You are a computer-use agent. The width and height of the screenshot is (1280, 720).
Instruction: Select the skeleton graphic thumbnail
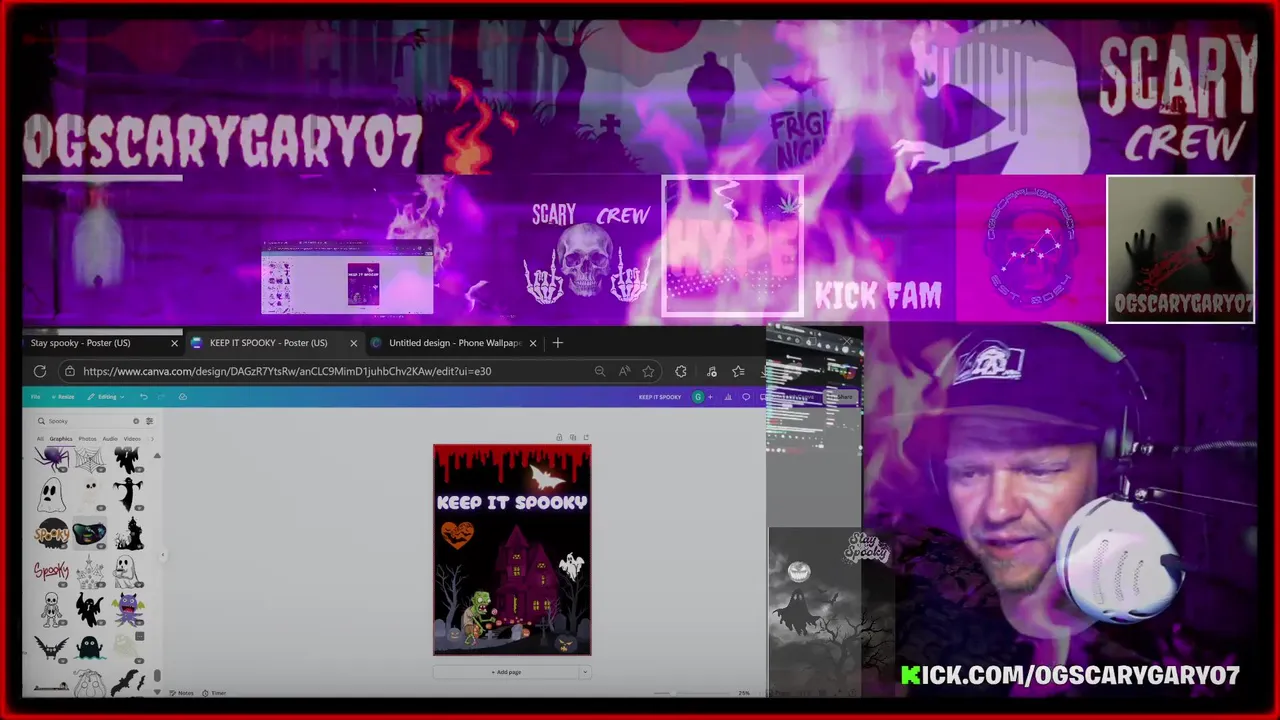51,608
